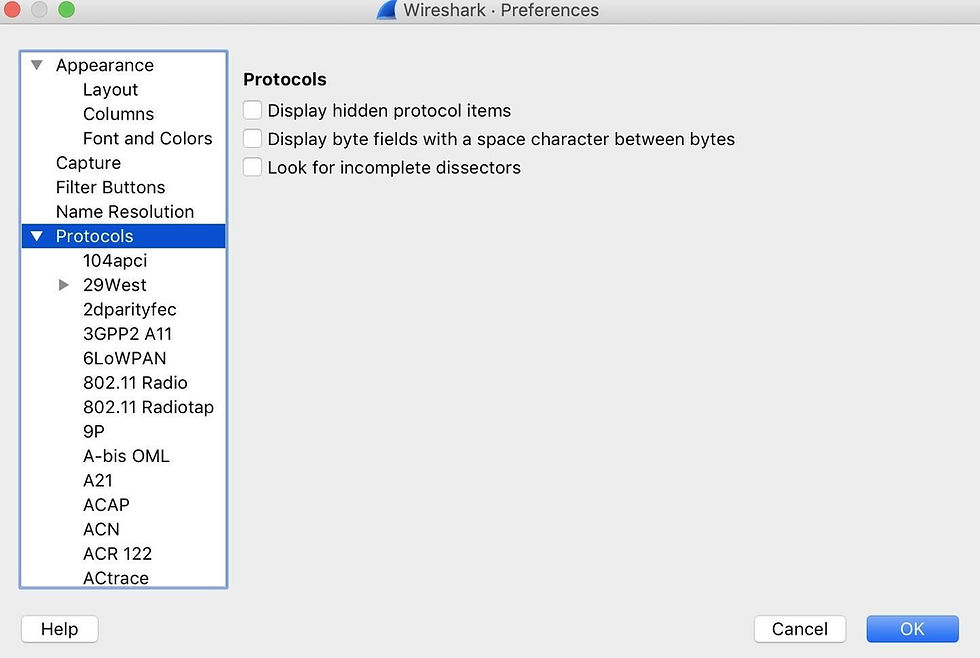This screenshot has height=658, width=980.
Task: Open 3GPP2 A11 protocol settings
Action: click(x=128, y=334)
